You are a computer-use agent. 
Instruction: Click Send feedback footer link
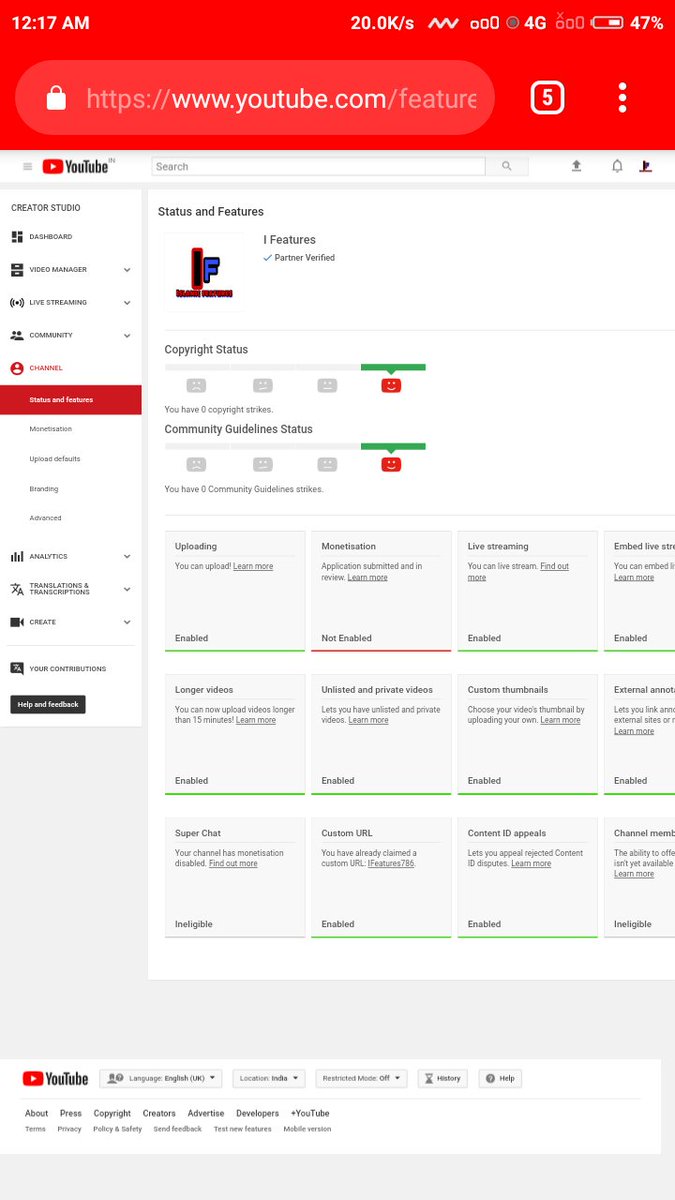(x=178, y=1129)
